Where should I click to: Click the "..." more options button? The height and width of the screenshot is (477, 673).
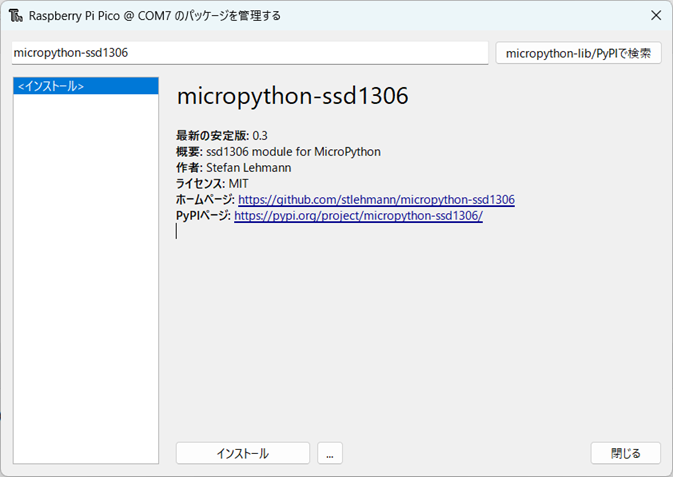tap(330, 453)
